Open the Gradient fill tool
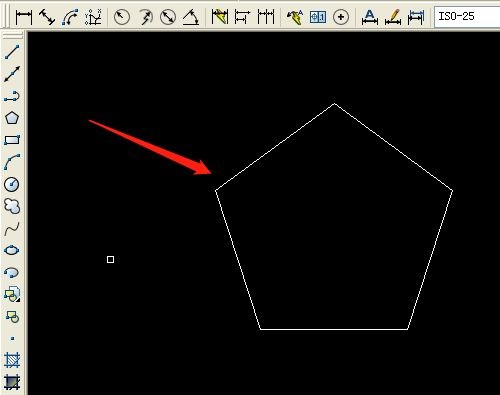500x395 pixels. tap(12, 382)
